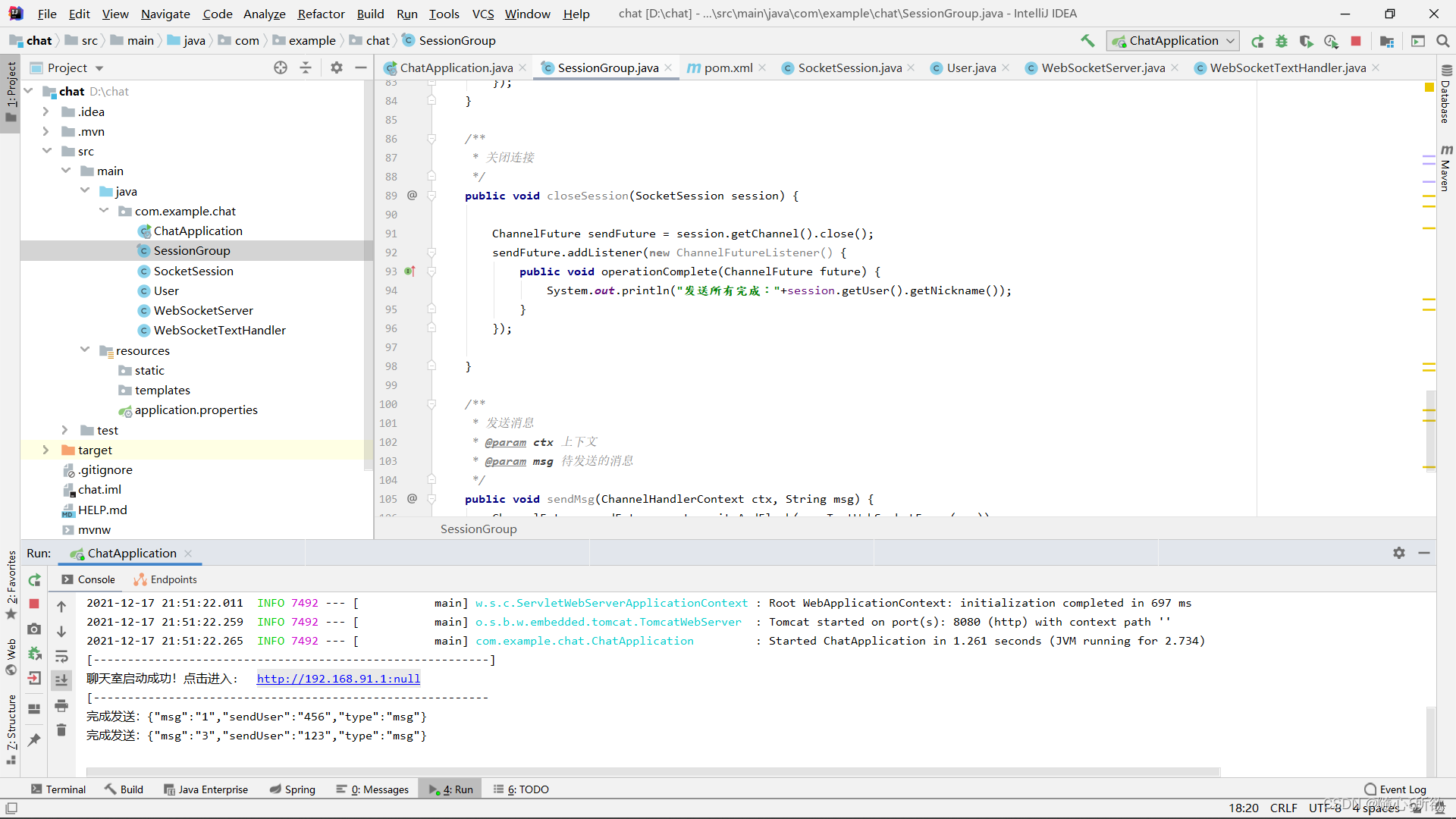Screen dimensions: 1456x819
Task: Click the console horizontal scrollbar
Action: (653, 772)
